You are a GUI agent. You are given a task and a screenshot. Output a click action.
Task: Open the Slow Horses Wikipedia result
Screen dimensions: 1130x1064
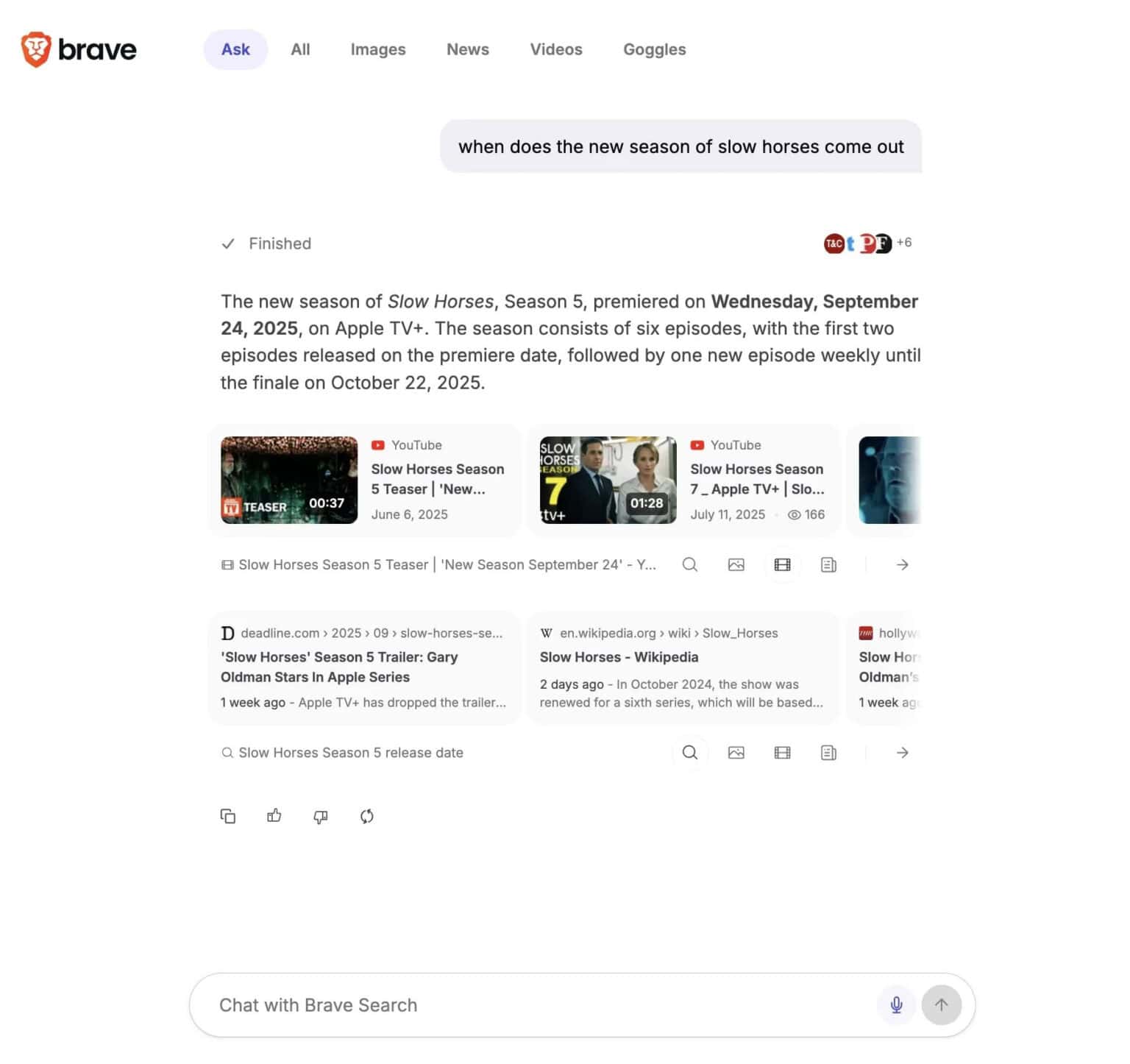pyautogui.click(x=619, y=656)
